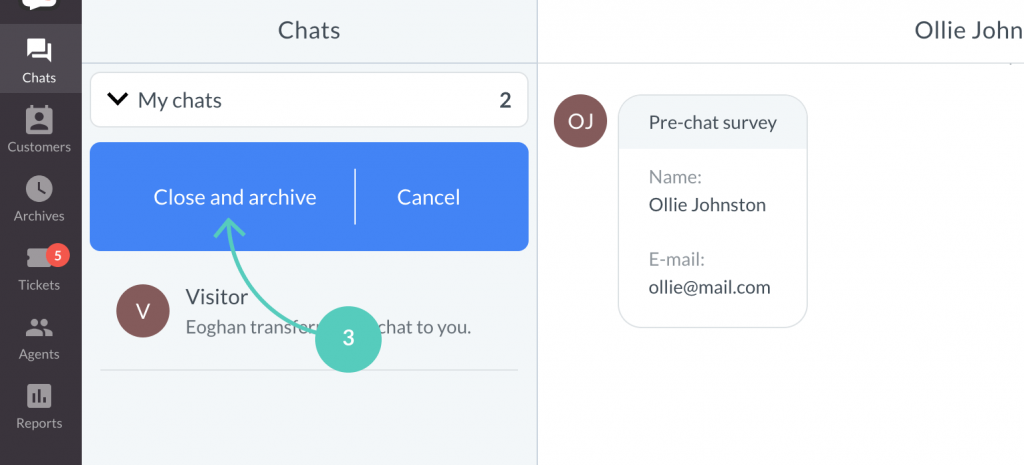The height and width of the screenshot is (465, 1024).
Task: Collapse the My chats chevron
Action: coord(118,99)
